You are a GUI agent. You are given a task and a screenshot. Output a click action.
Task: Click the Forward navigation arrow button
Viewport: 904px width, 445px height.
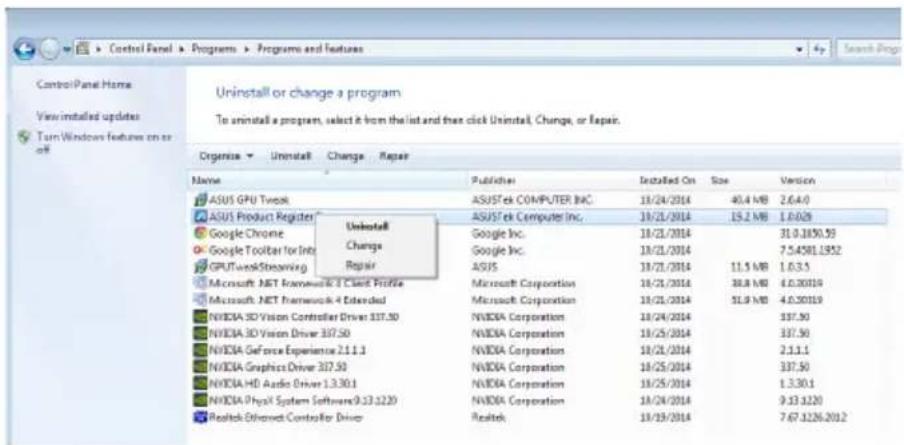click(48, 49)
